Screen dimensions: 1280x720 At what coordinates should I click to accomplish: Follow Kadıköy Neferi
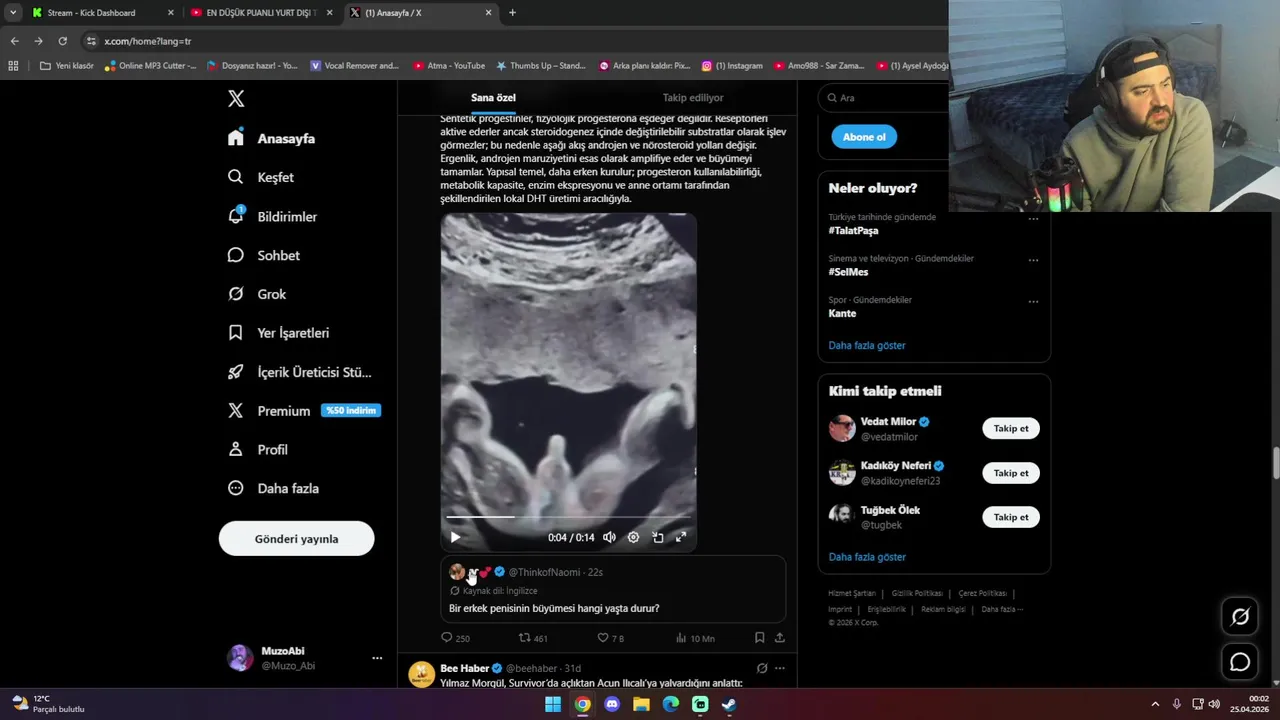point(1011,473)
